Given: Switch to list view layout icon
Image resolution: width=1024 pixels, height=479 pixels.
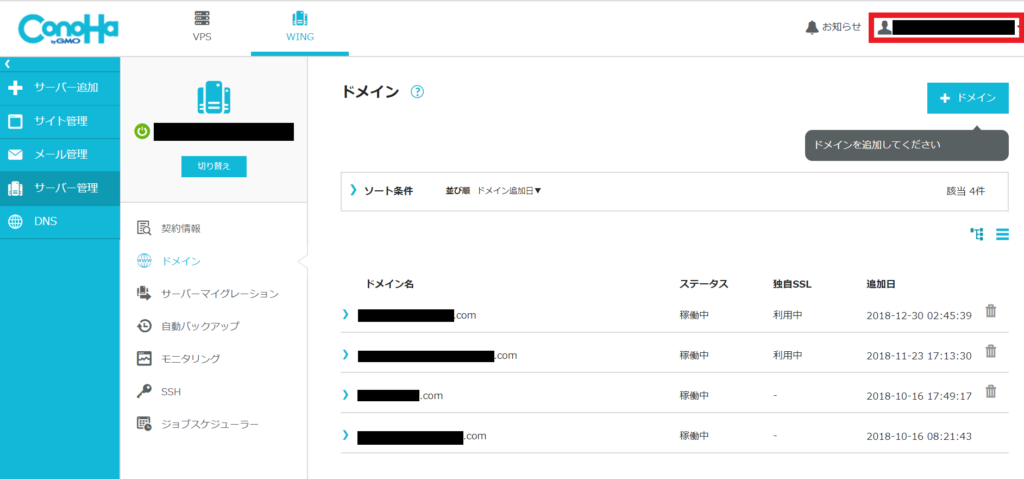Looking at the screenshot, I should click(x=1002, y=234).
